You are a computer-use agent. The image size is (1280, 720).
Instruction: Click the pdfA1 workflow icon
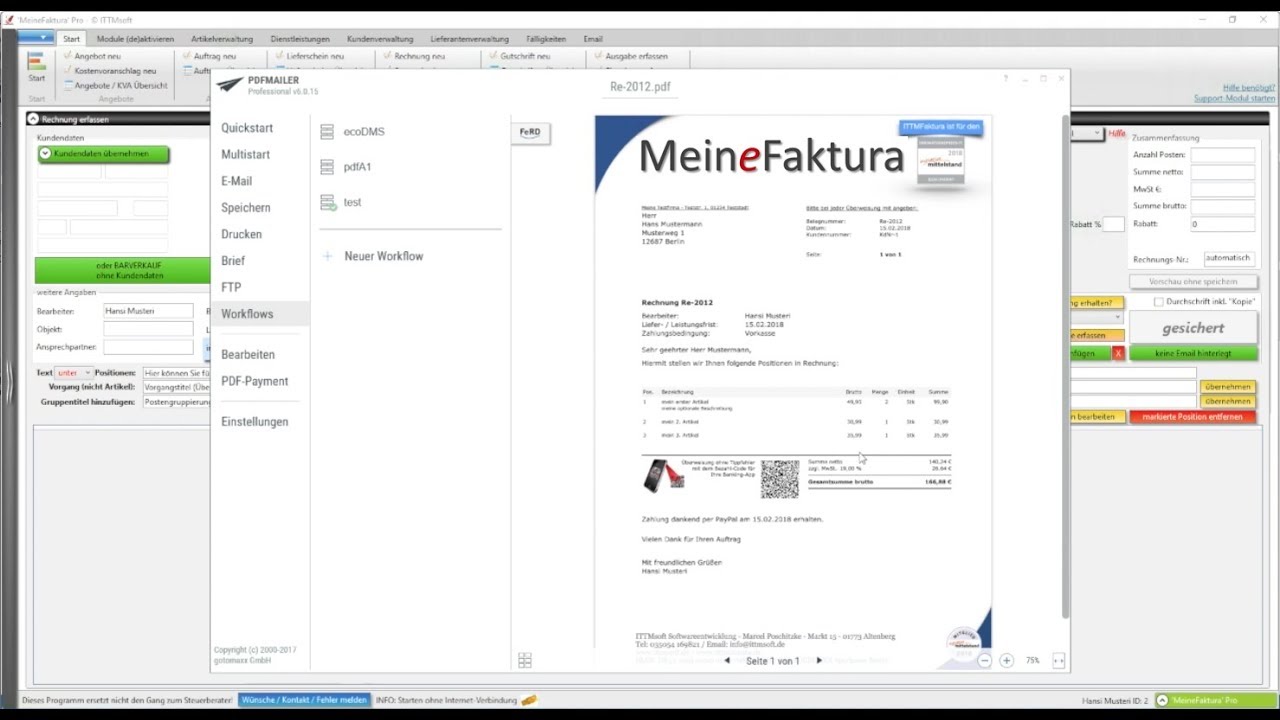point(327,167)
